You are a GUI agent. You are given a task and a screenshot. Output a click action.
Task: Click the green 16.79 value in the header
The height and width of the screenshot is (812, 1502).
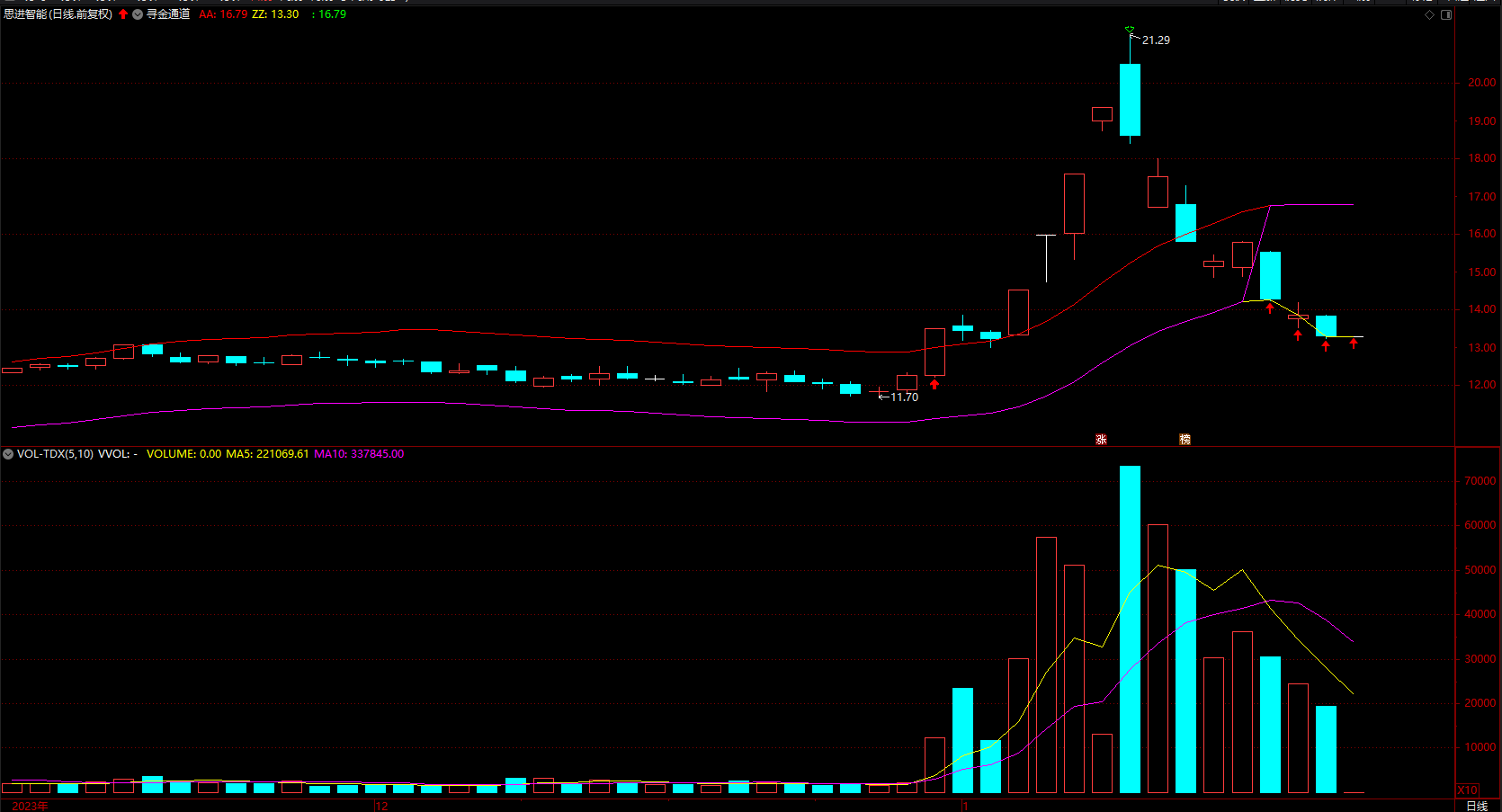[x=332, y=14]
